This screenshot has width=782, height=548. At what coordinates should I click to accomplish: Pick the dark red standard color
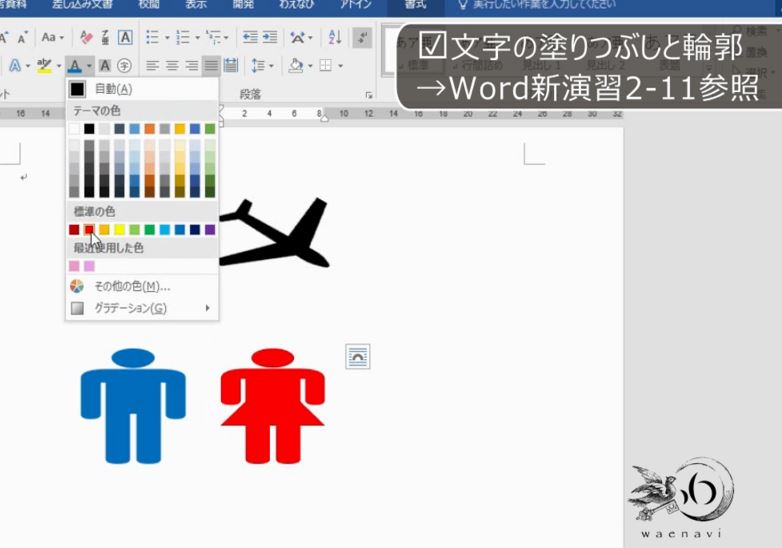coord(74,229)
